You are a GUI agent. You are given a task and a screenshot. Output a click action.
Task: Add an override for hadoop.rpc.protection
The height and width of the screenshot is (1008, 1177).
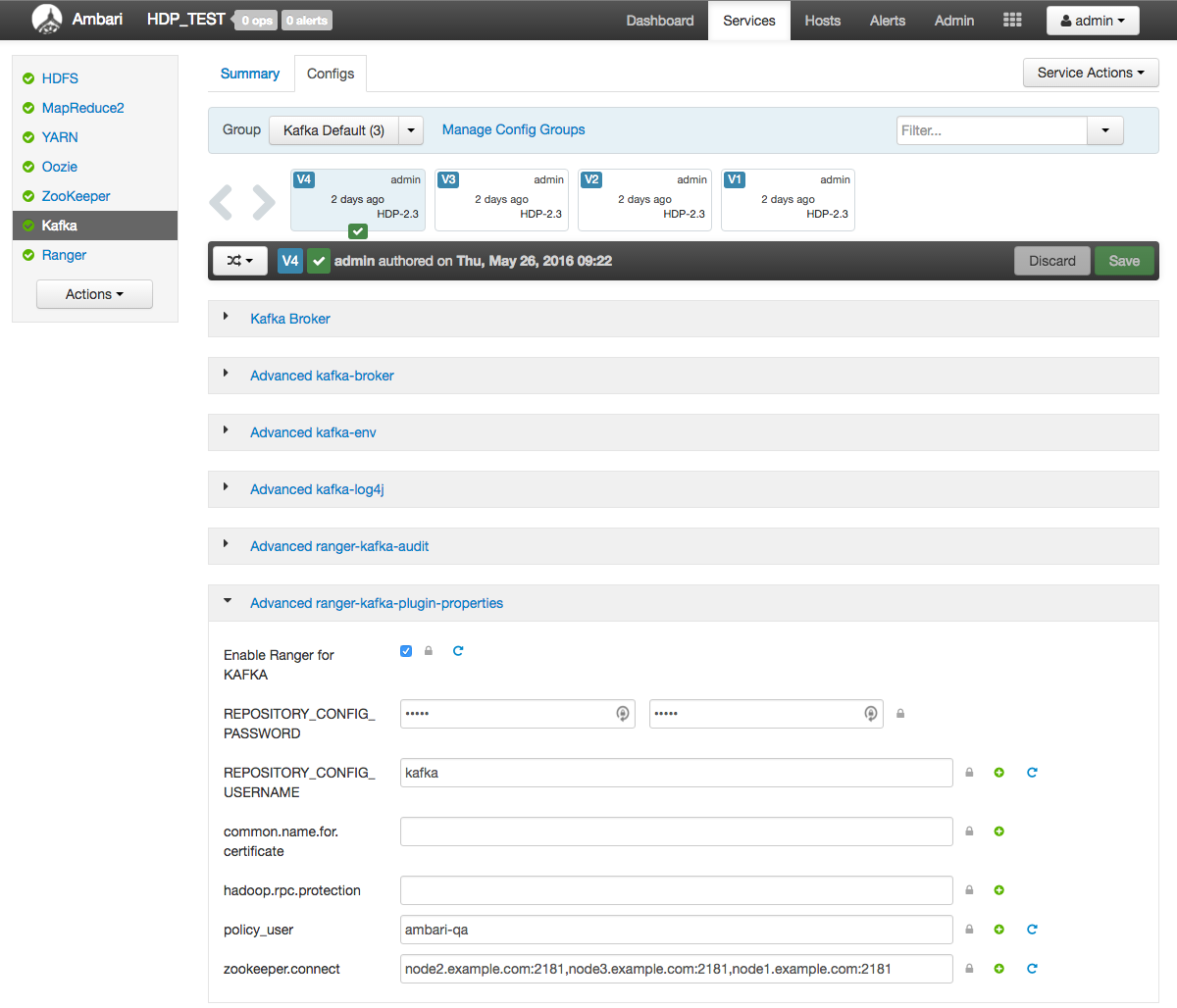point(998,889)
